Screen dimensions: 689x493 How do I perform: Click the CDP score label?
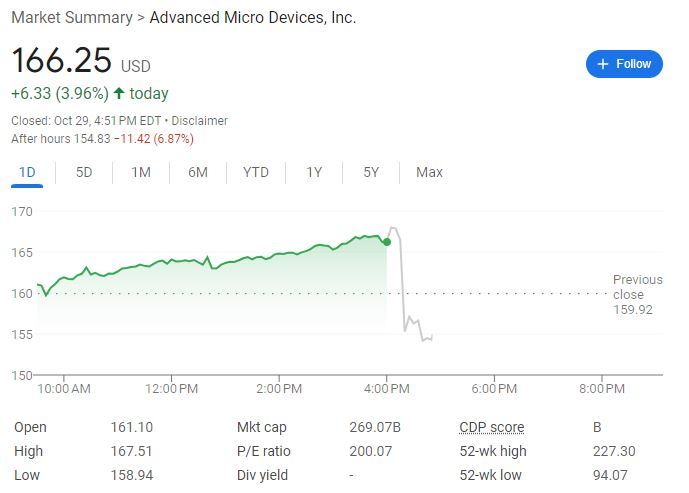click(x=491, y=427)
